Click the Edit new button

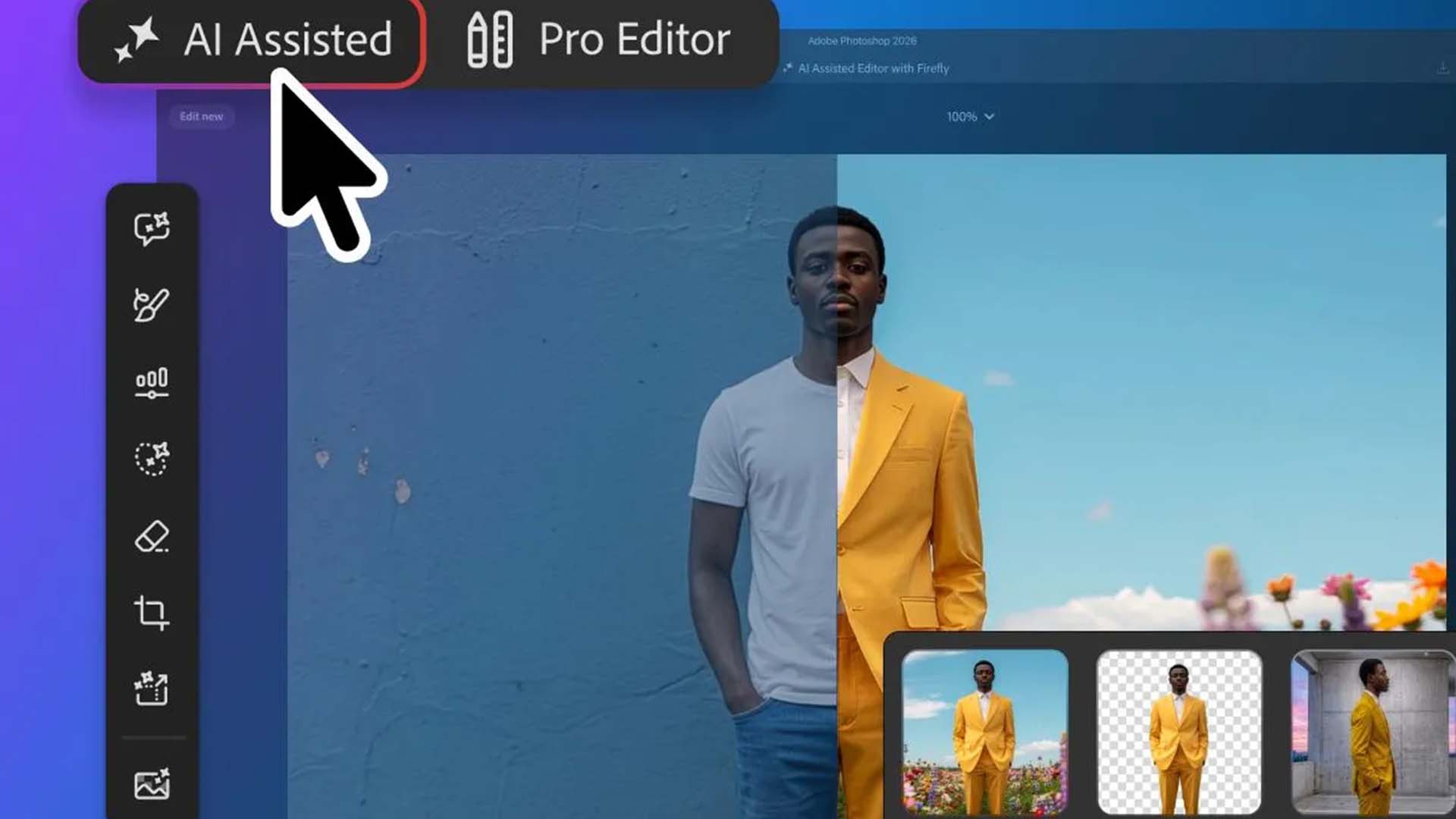(201, 117)
